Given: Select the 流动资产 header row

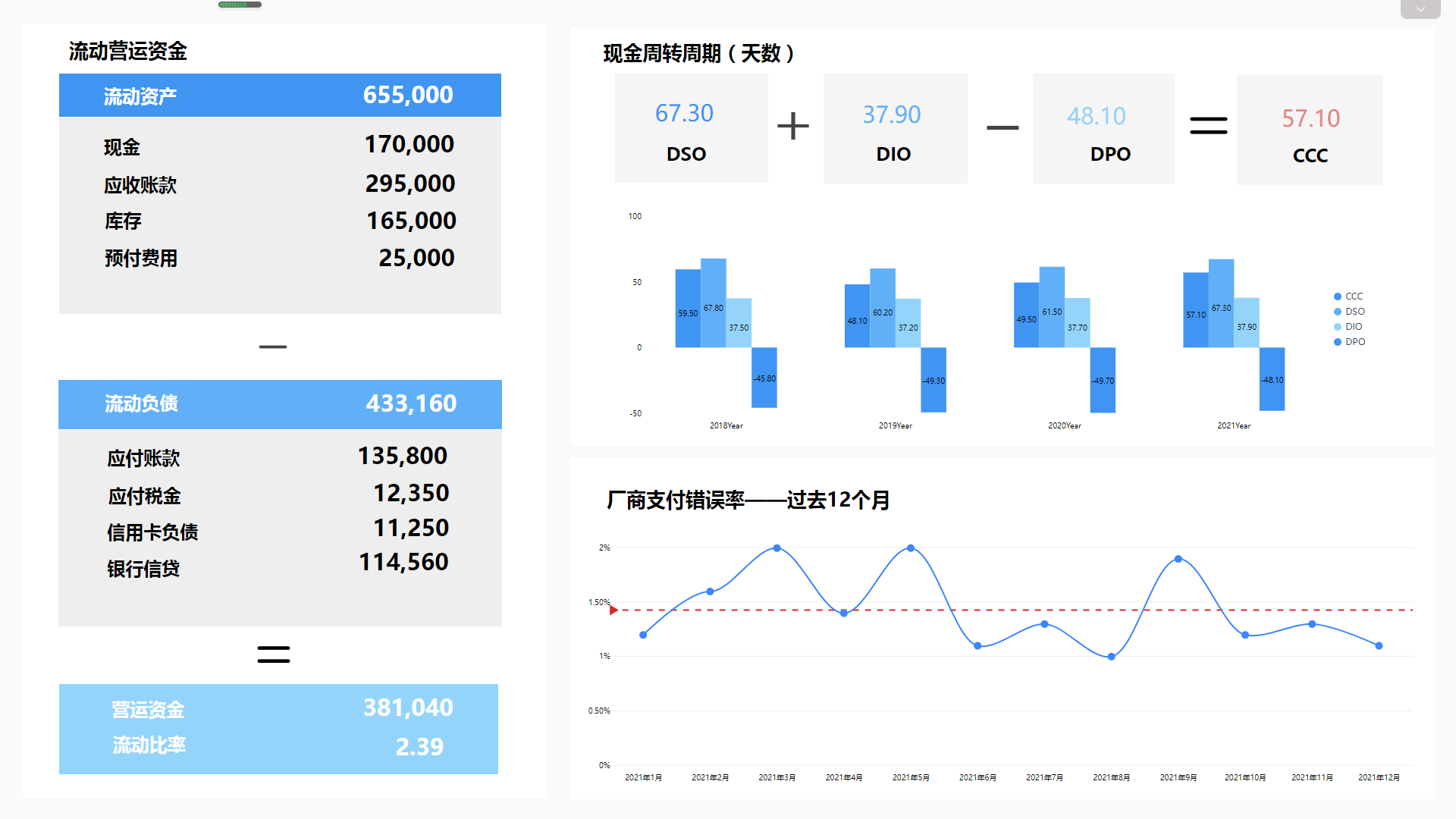Looking at the screenshot, I should 280,96.
